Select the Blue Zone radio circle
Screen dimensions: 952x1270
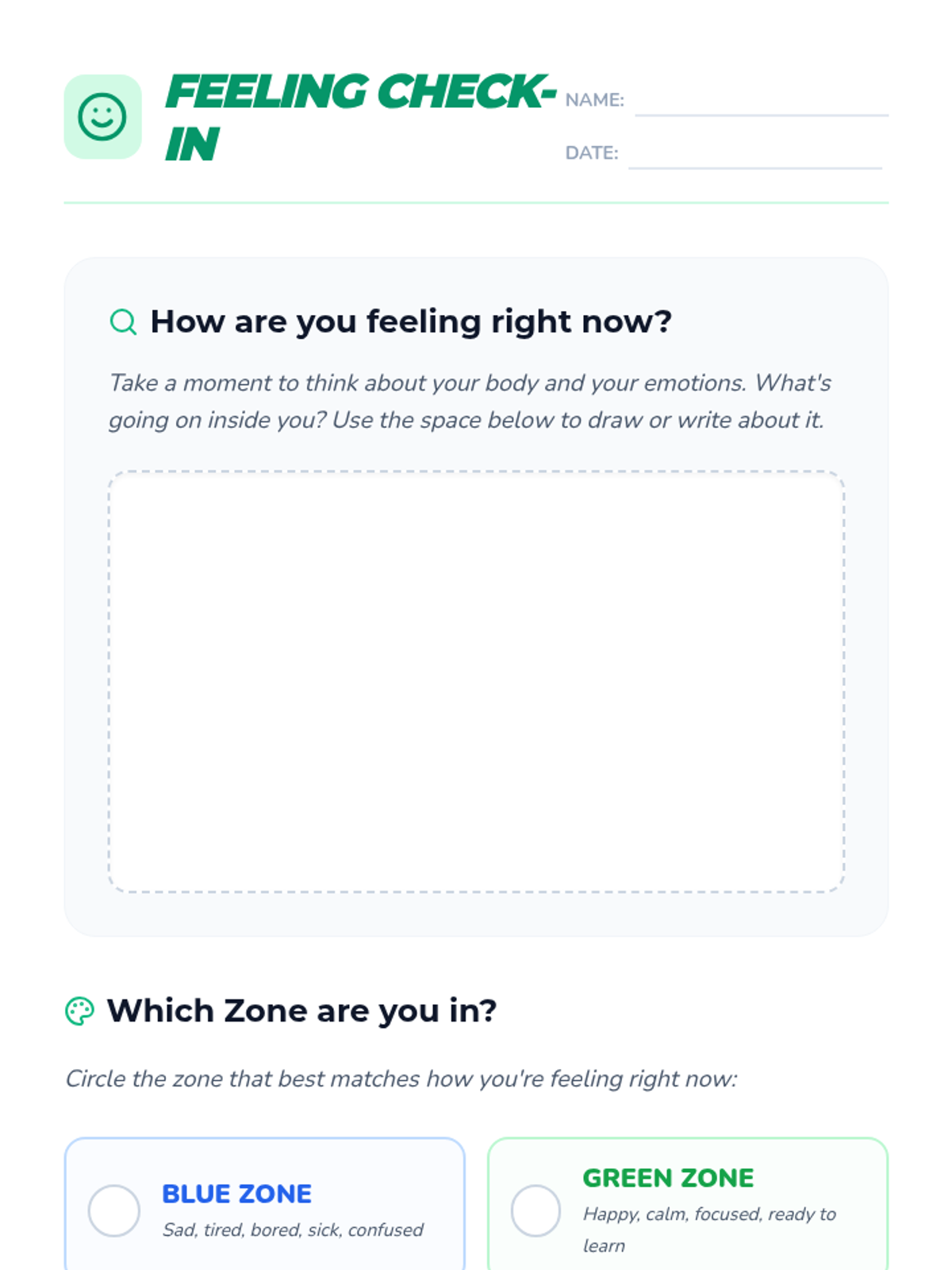tap(114, 1210)
